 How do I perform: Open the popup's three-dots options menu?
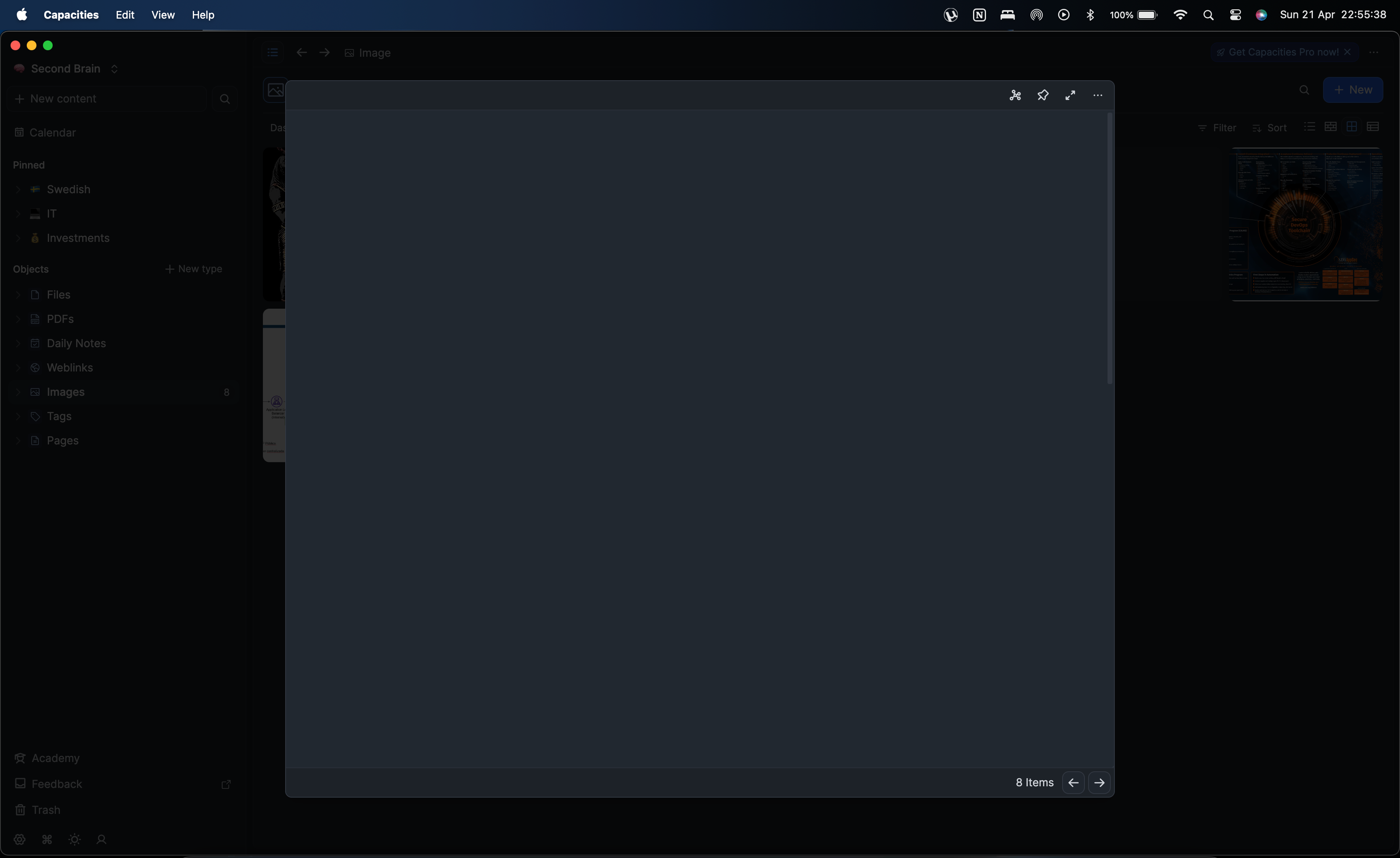[1097, 96]
